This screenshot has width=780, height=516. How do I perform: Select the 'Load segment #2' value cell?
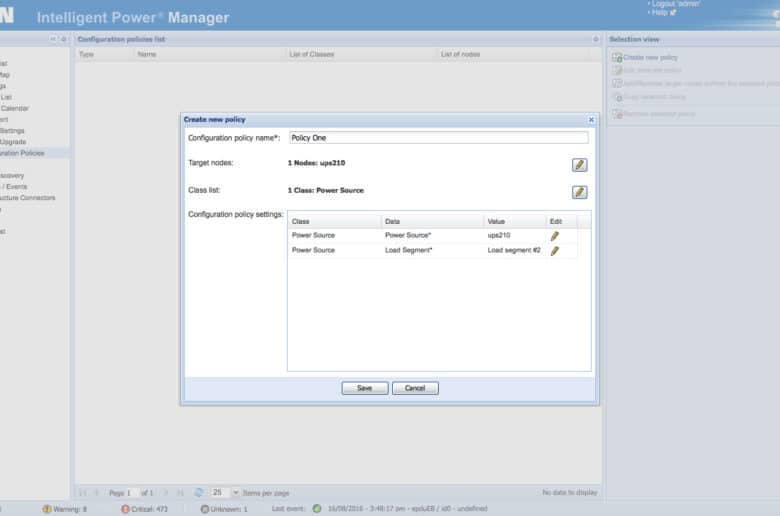click(514, 250)
